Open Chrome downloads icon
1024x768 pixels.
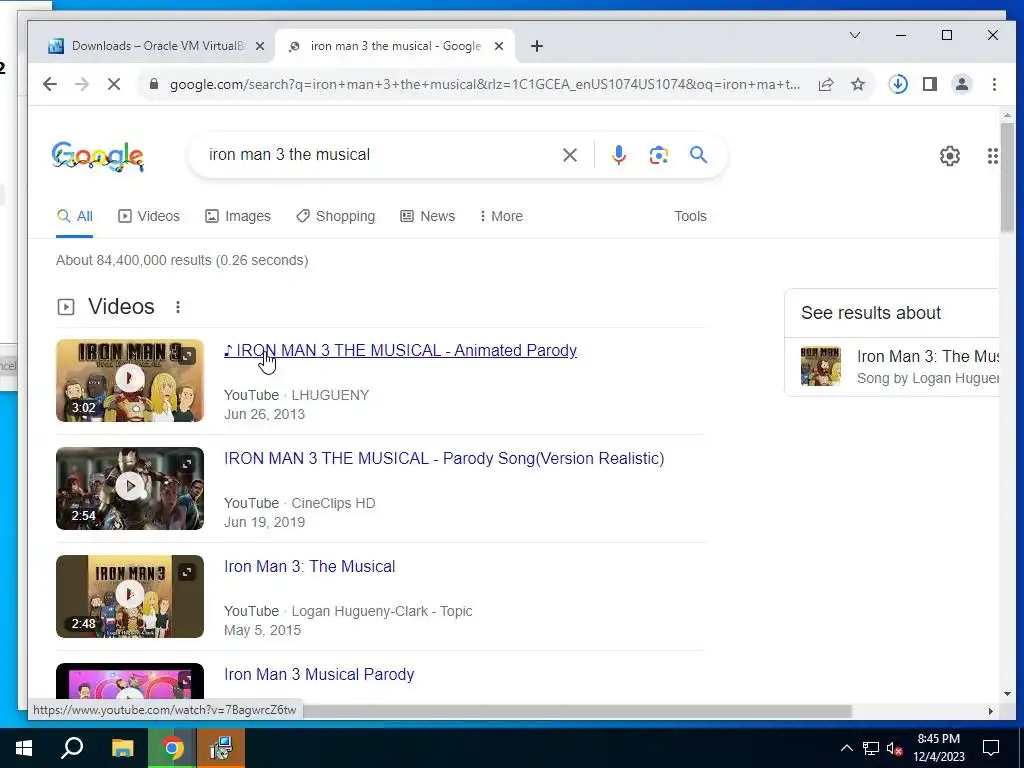point(898,84)
